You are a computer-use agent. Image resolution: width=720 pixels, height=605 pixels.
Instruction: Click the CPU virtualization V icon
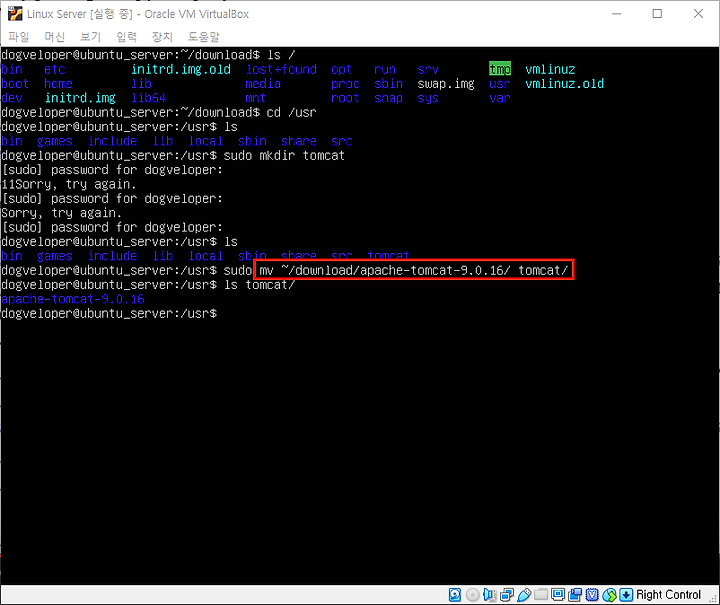[592, 595]
